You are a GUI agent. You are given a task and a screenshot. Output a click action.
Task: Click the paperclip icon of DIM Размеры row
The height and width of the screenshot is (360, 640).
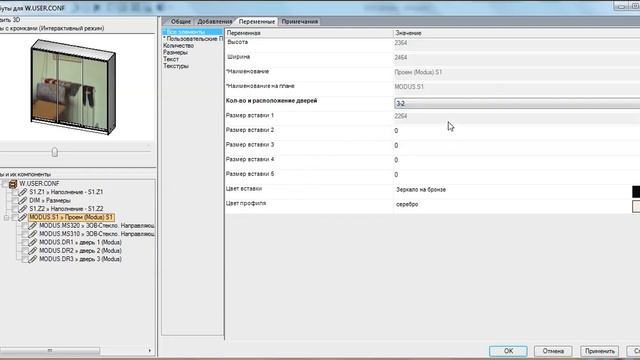click(x=23, y=200)
